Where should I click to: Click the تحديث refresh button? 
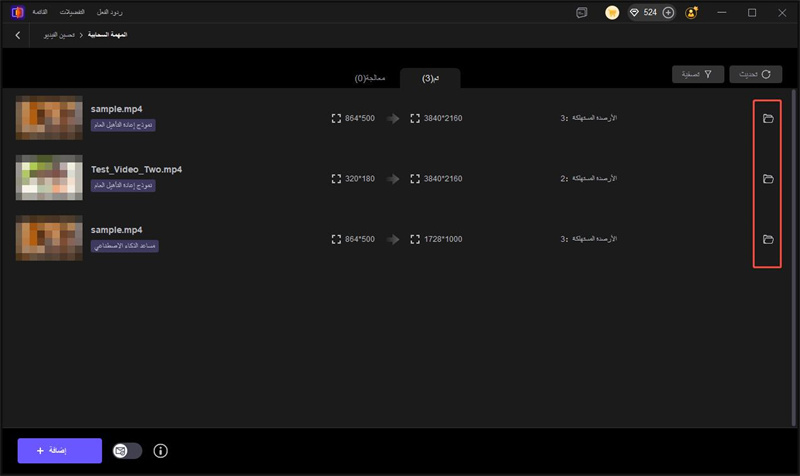pos(756,74)
